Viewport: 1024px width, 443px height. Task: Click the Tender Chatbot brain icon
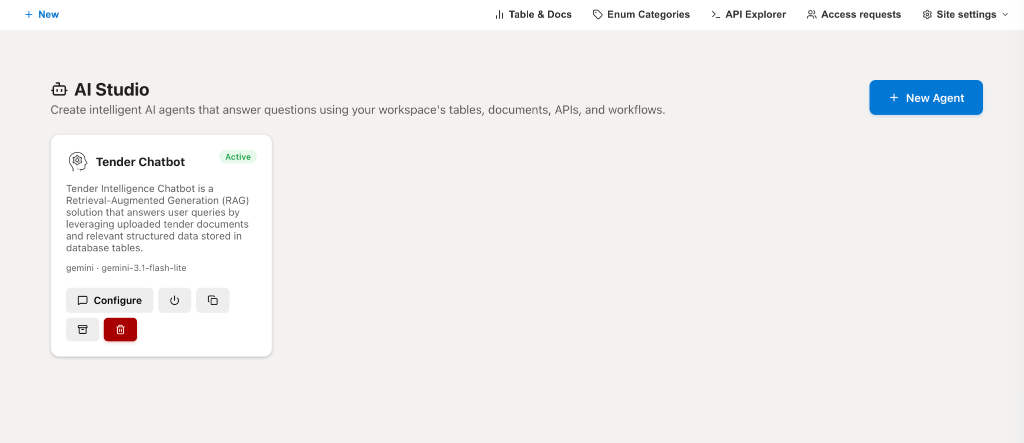pyautogui.click(x=78, y=161)
